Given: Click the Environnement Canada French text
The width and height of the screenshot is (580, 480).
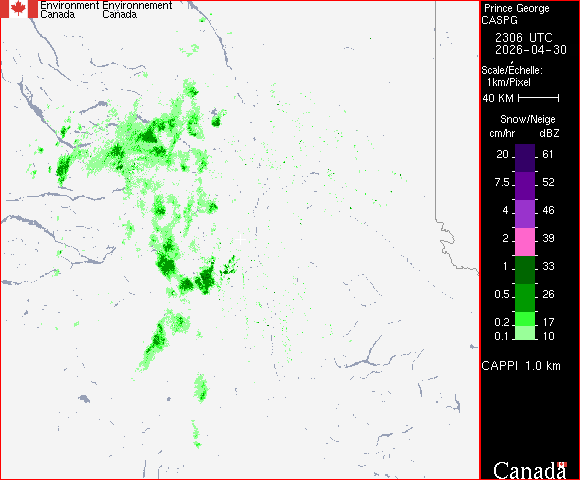Looking at the screenshot, I should click(137, 10).
